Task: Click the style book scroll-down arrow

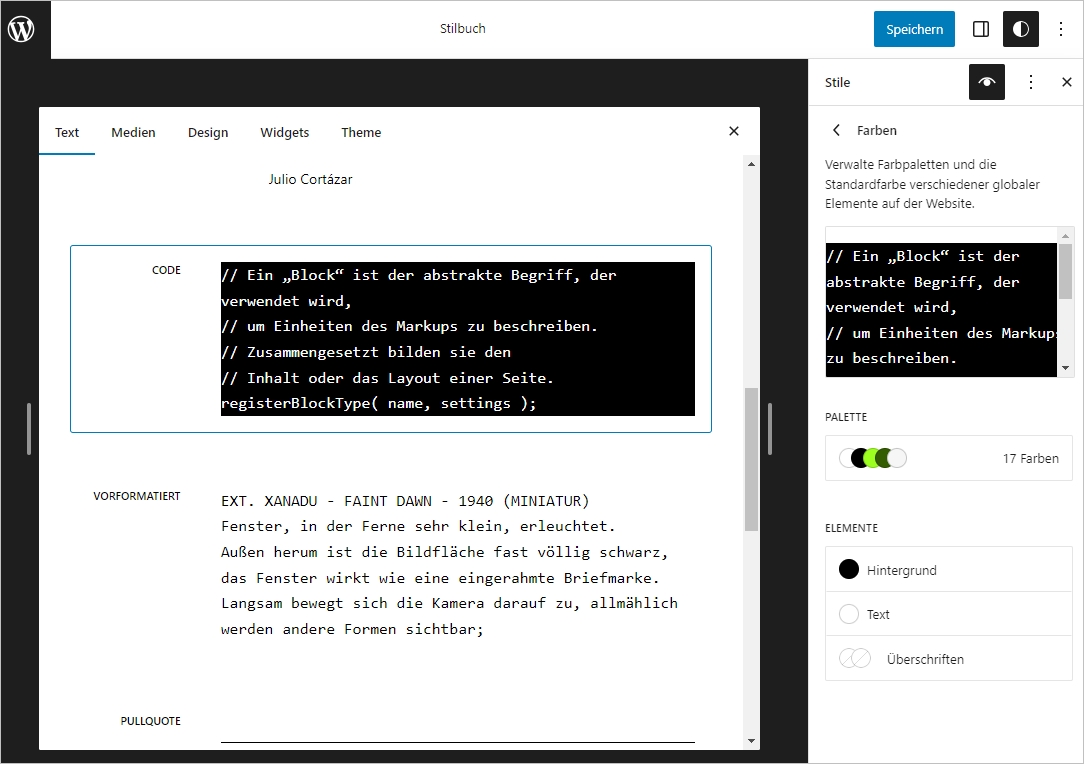Action: pyautogui.click(x=751, y=741)
